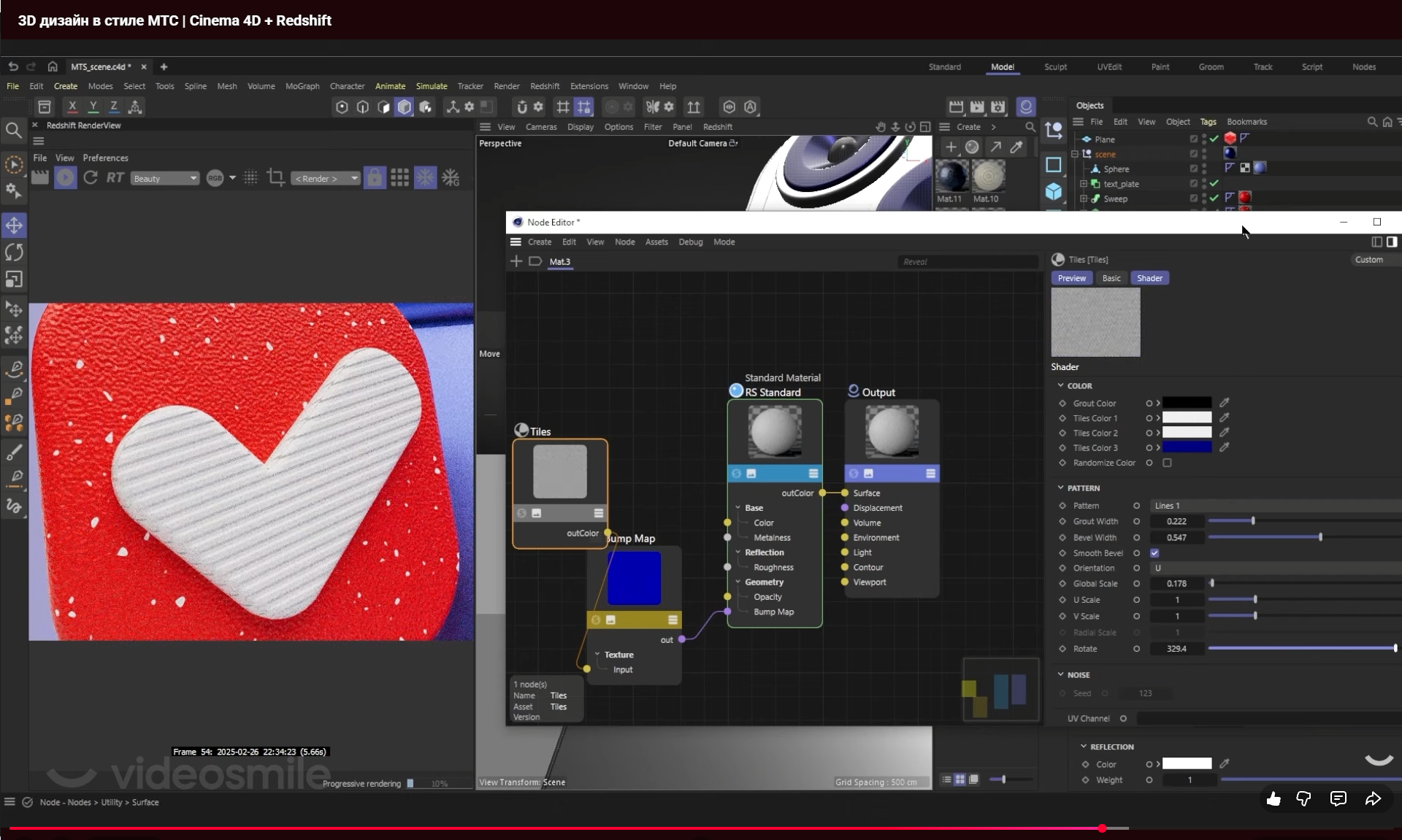This screenshot has height=840, width=1402.
Task: Click the Custom button in attributes
Action: tap(1368, 260)
